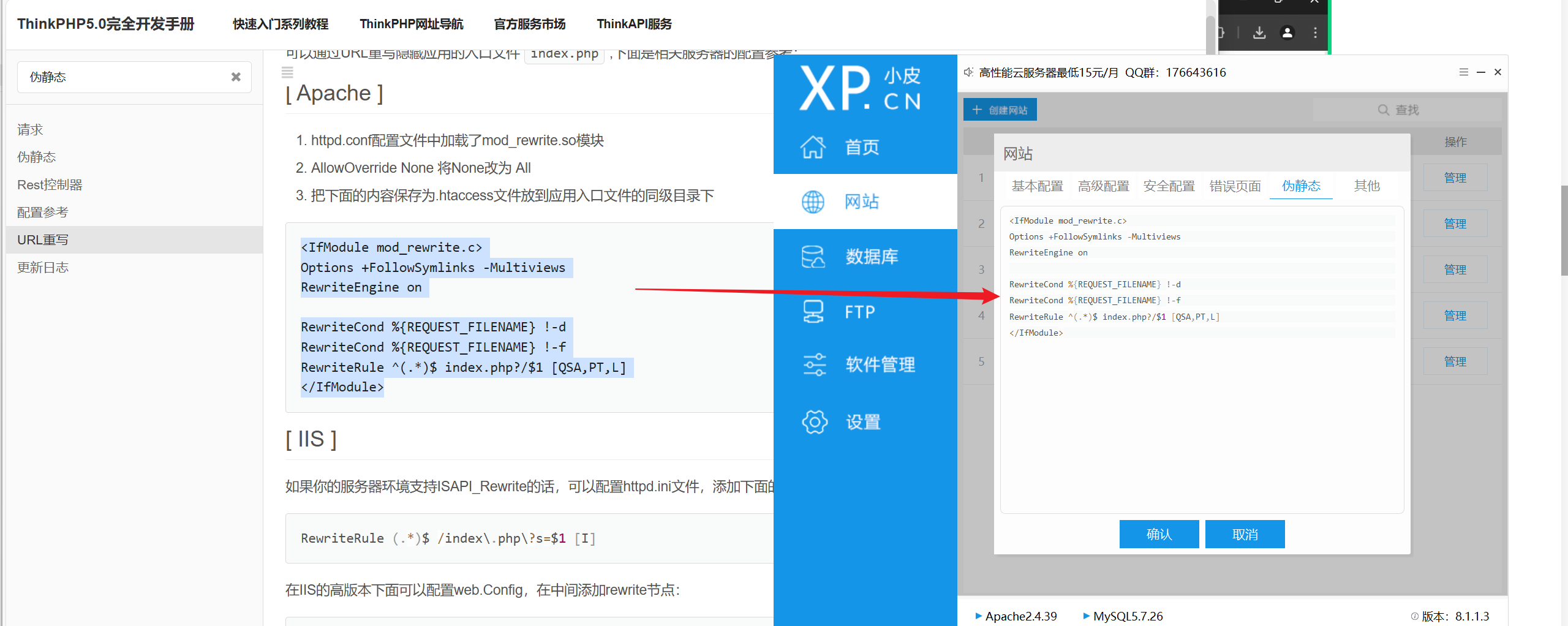Image resolution: width=1568 pixels, height=626 pixels.
Task: Open 官方服务市场 link
Action: (x=530, y=24)
